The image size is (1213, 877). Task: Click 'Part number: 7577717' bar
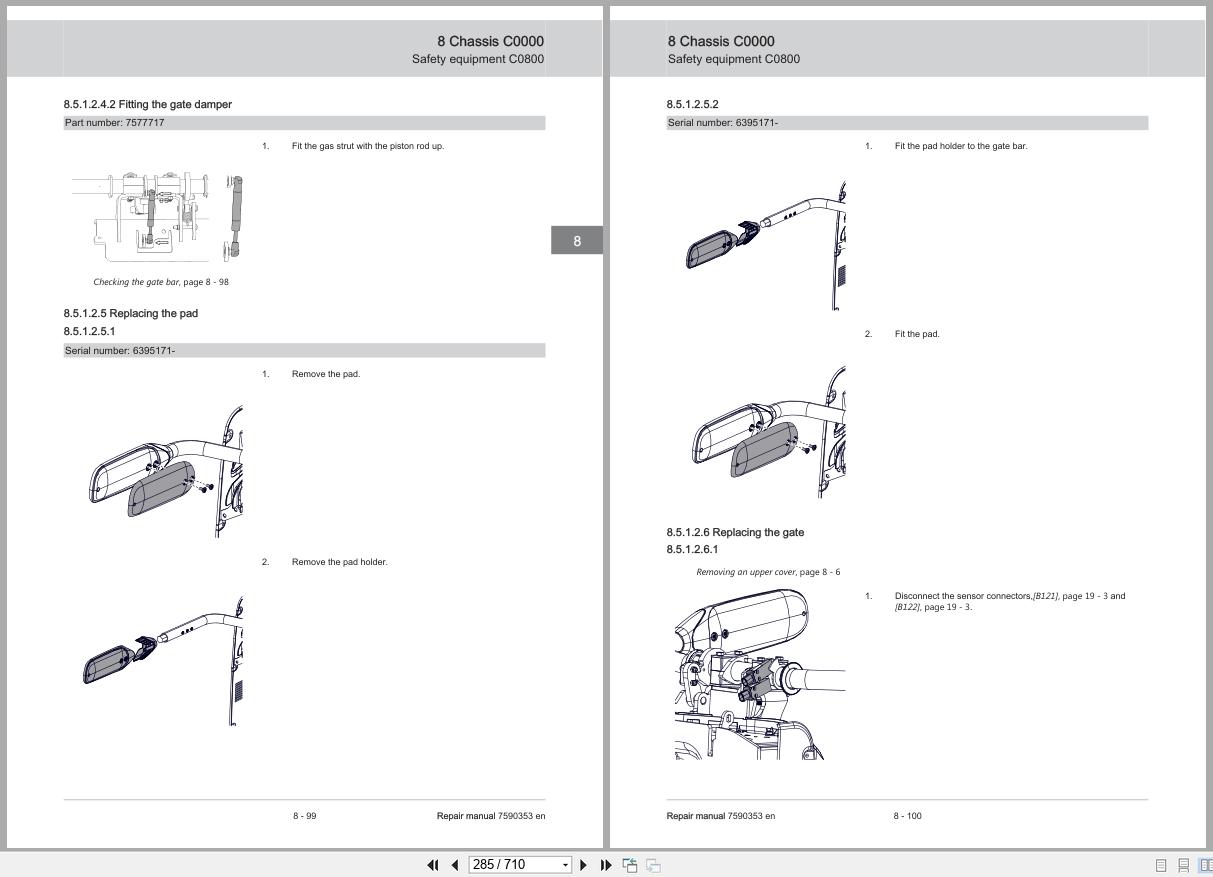click(x=304, y=123)
